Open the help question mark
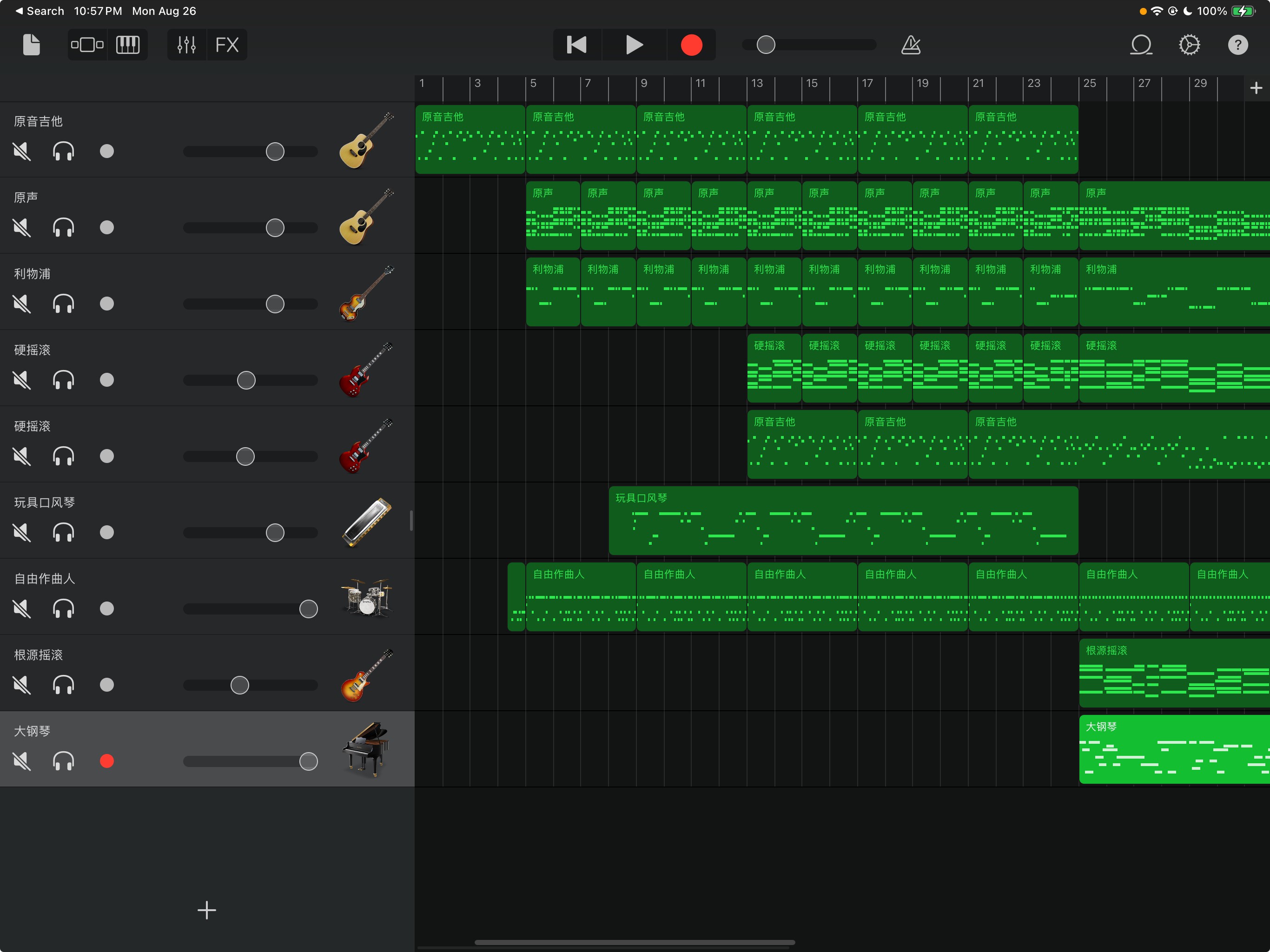Viewport: 1270px width, 952px height. (x=1237, y=45)
